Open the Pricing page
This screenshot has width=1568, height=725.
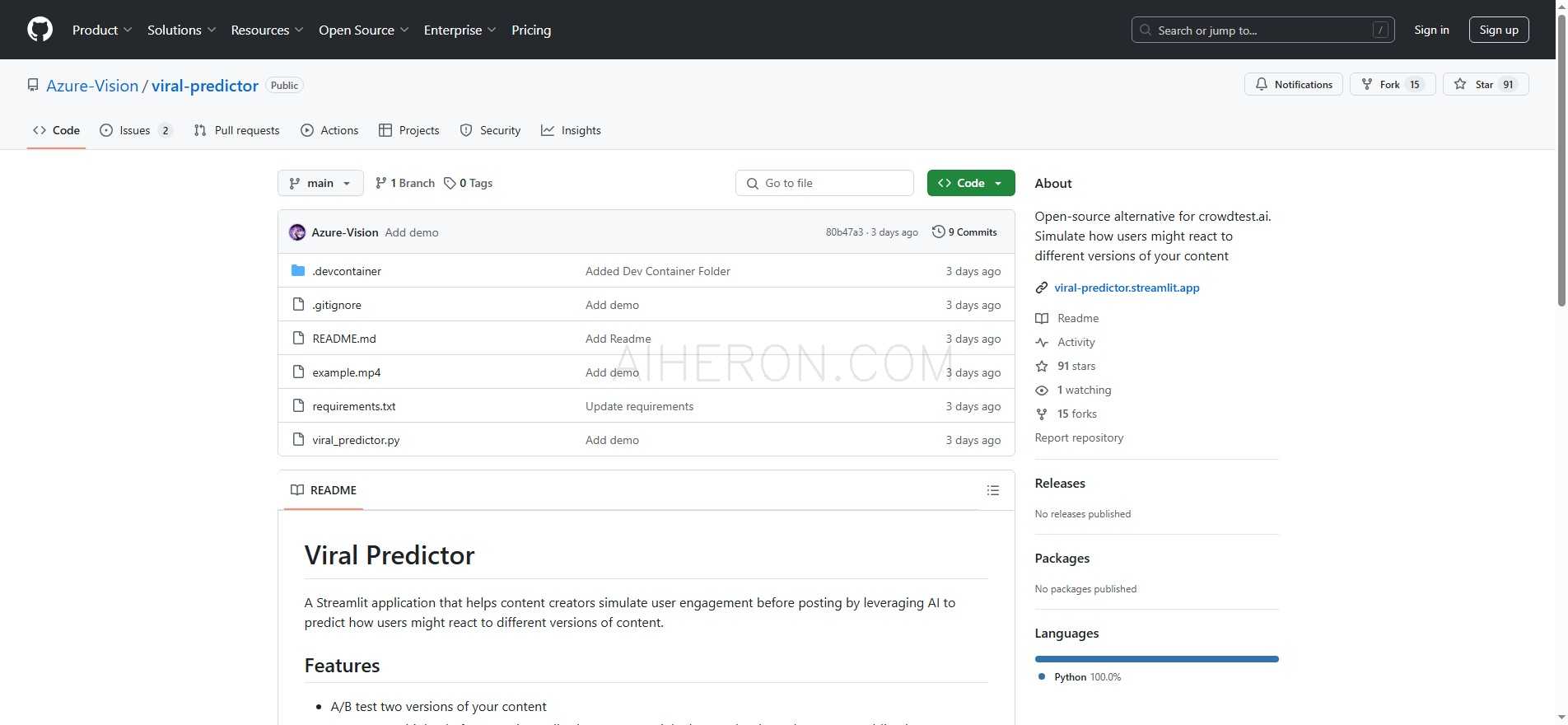tap(531, 30)
